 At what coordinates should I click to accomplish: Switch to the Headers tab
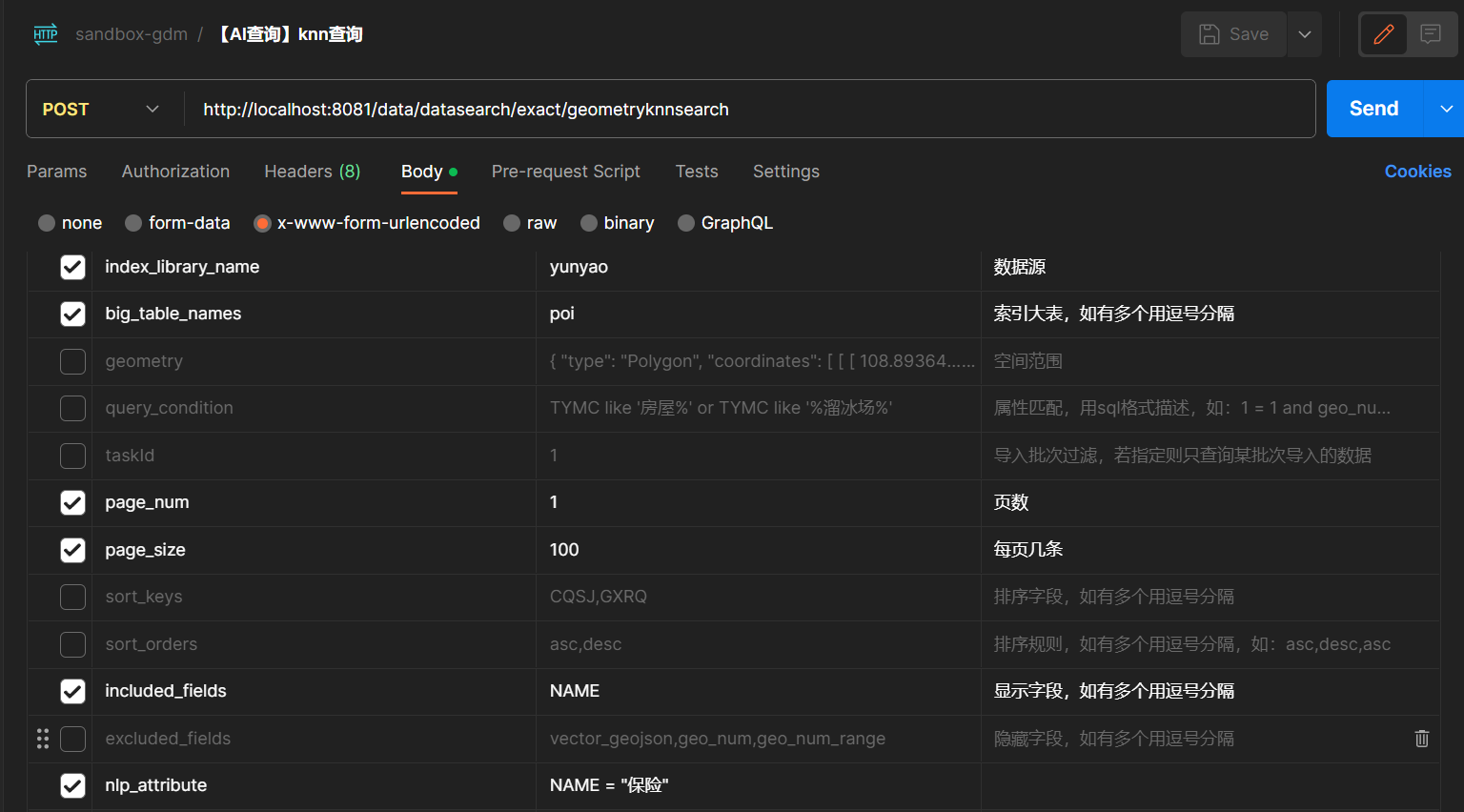312,172
